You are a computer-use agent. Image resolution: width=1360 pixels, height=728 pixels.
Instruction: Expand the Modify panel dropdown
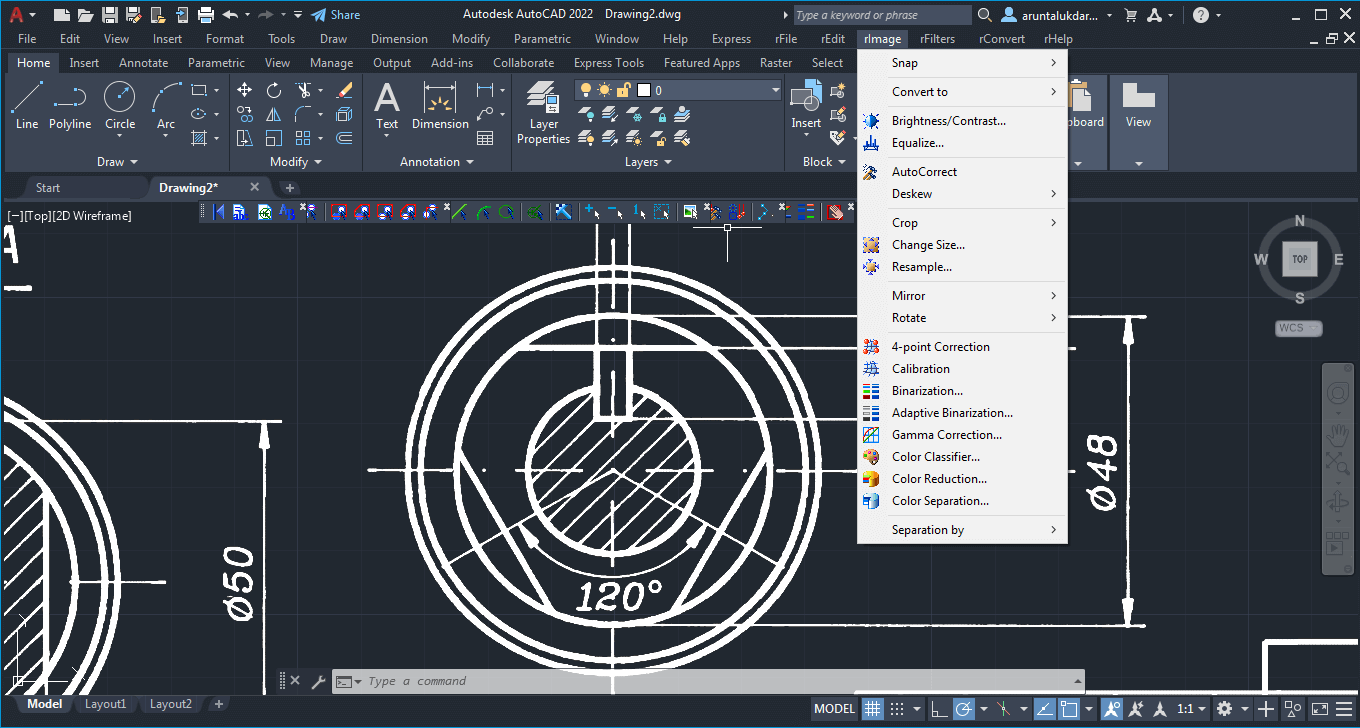coord(296,162)
